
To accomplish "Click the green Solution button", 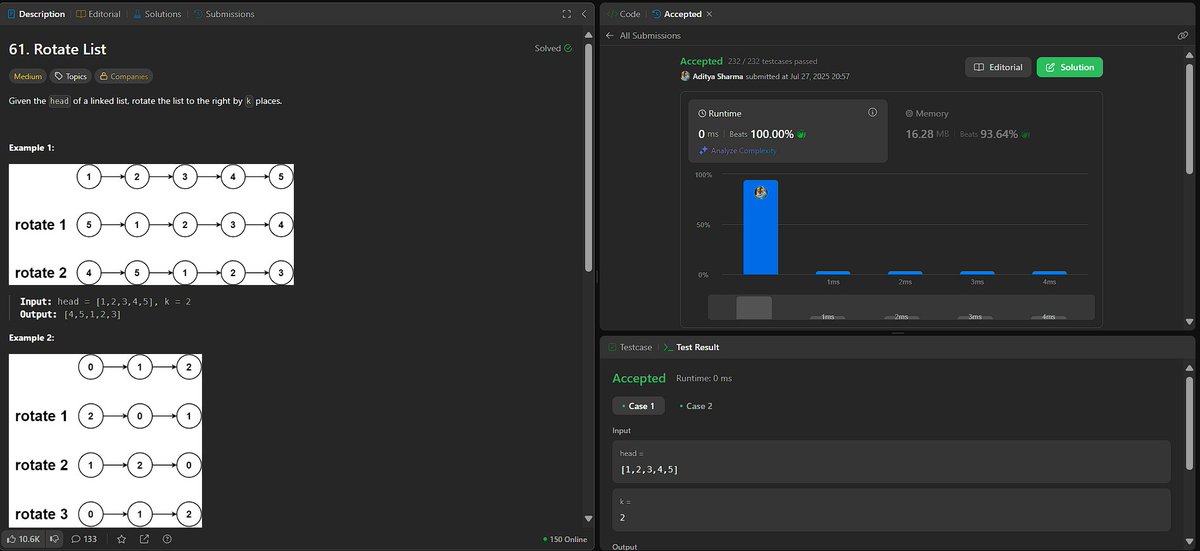I will click(x=1069, y=67).
